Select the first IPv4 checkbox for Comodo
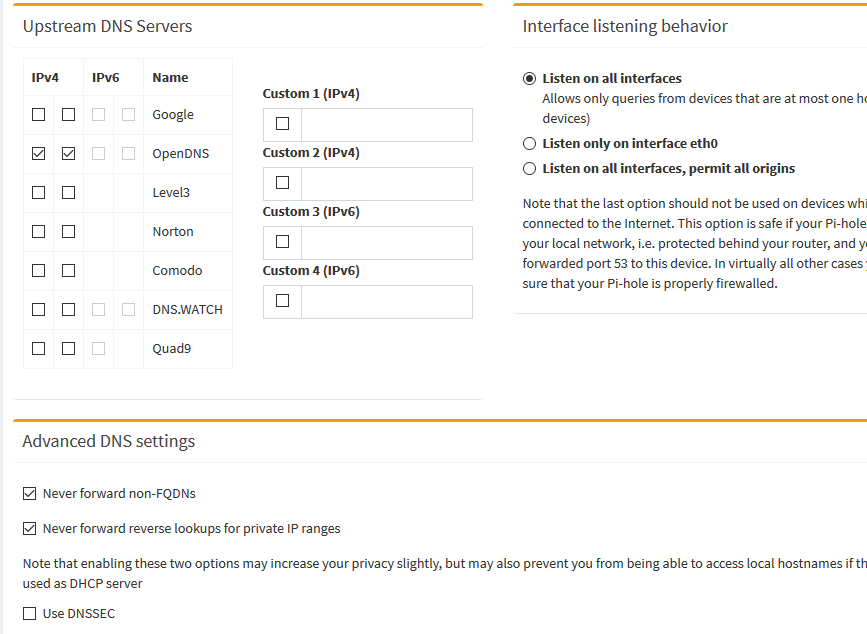 (x=39, y=270)
